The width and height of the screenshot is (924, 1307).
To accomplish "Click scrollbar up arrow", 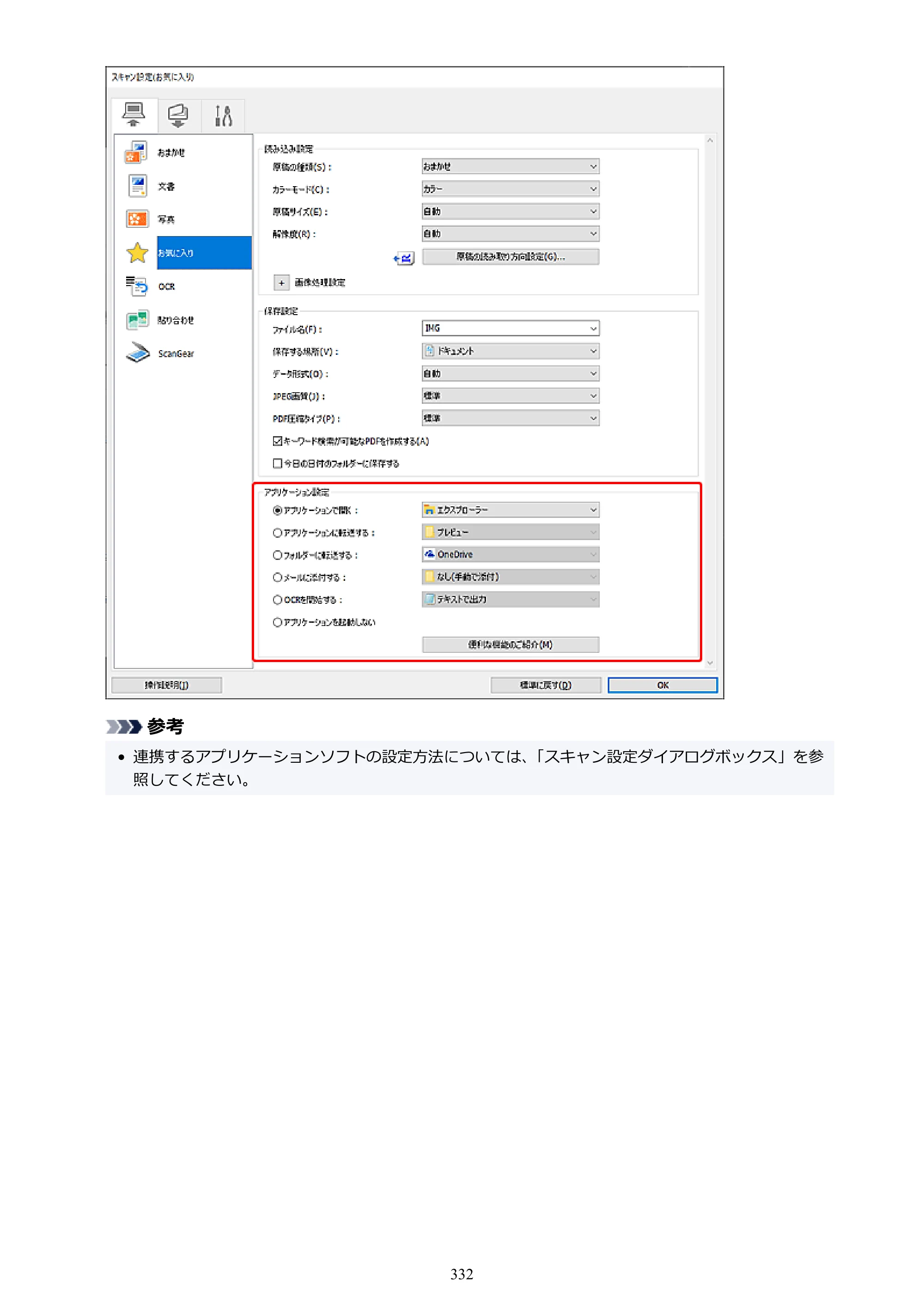I will pos(709,140).
